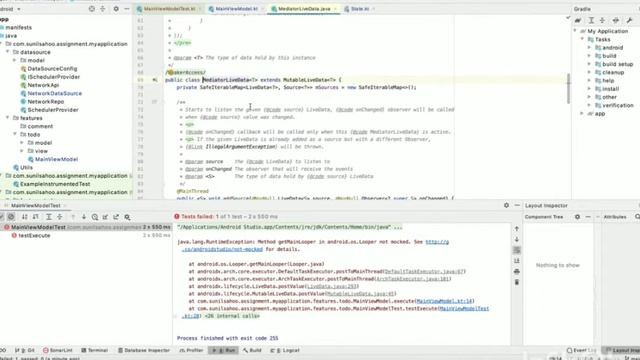Image resolution: width=640 pixels, height=360 pixels.
Task: Expand all test results icon
Action: pyautogui.click(x=49, y=217)
